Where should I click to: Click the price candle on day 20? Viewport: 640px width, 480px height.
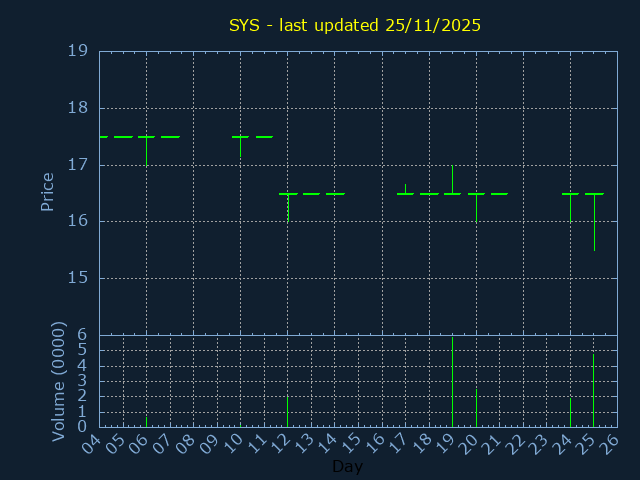[x=476, y=207]
